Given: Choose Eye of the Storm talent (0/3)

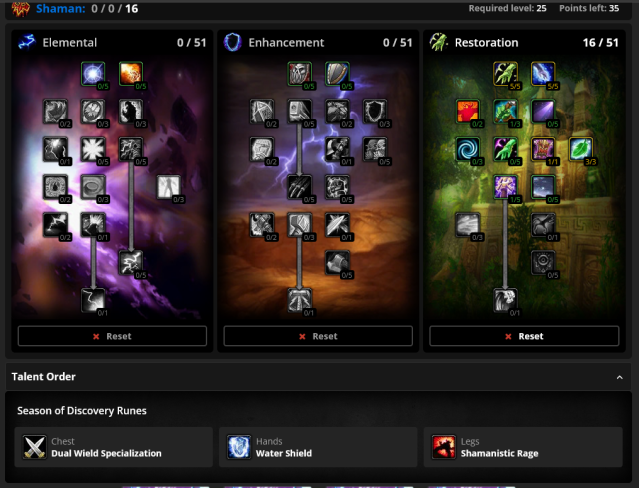Looking at the screenshot, I should point(93,187).
